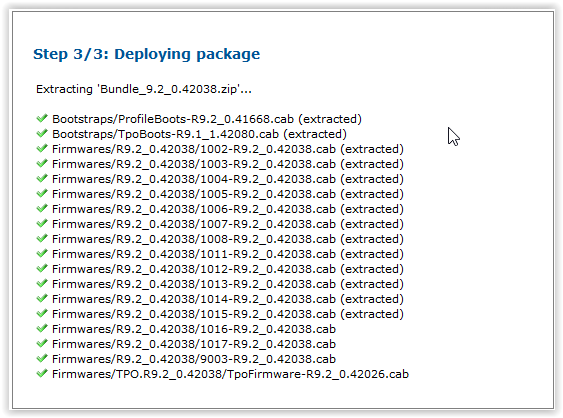This screenshot has height=418, width=563.
Task: Select the 1008-R9.2_0.42038.cab (extracted) line
Action: point(228,239)
